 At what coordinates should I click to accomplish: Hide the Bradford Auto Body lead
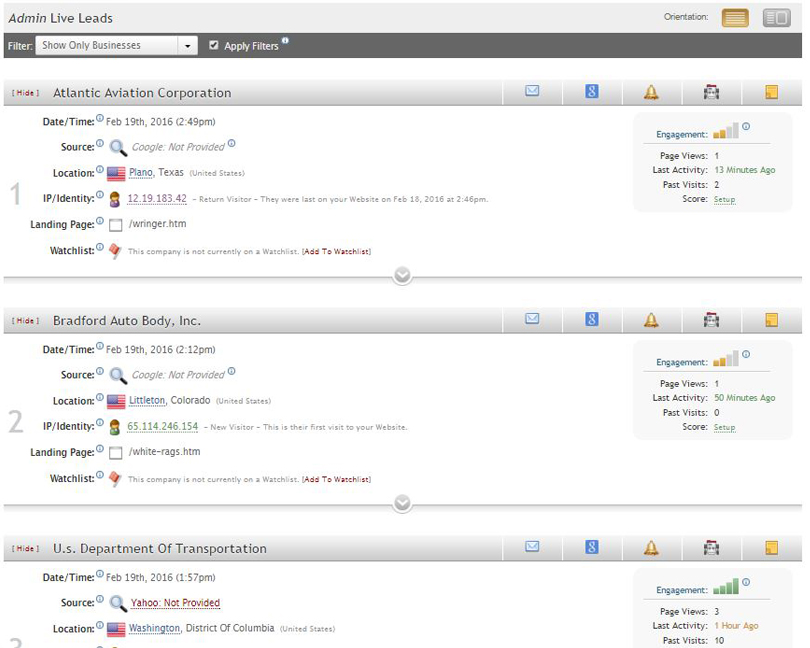(x=26, y=321)
